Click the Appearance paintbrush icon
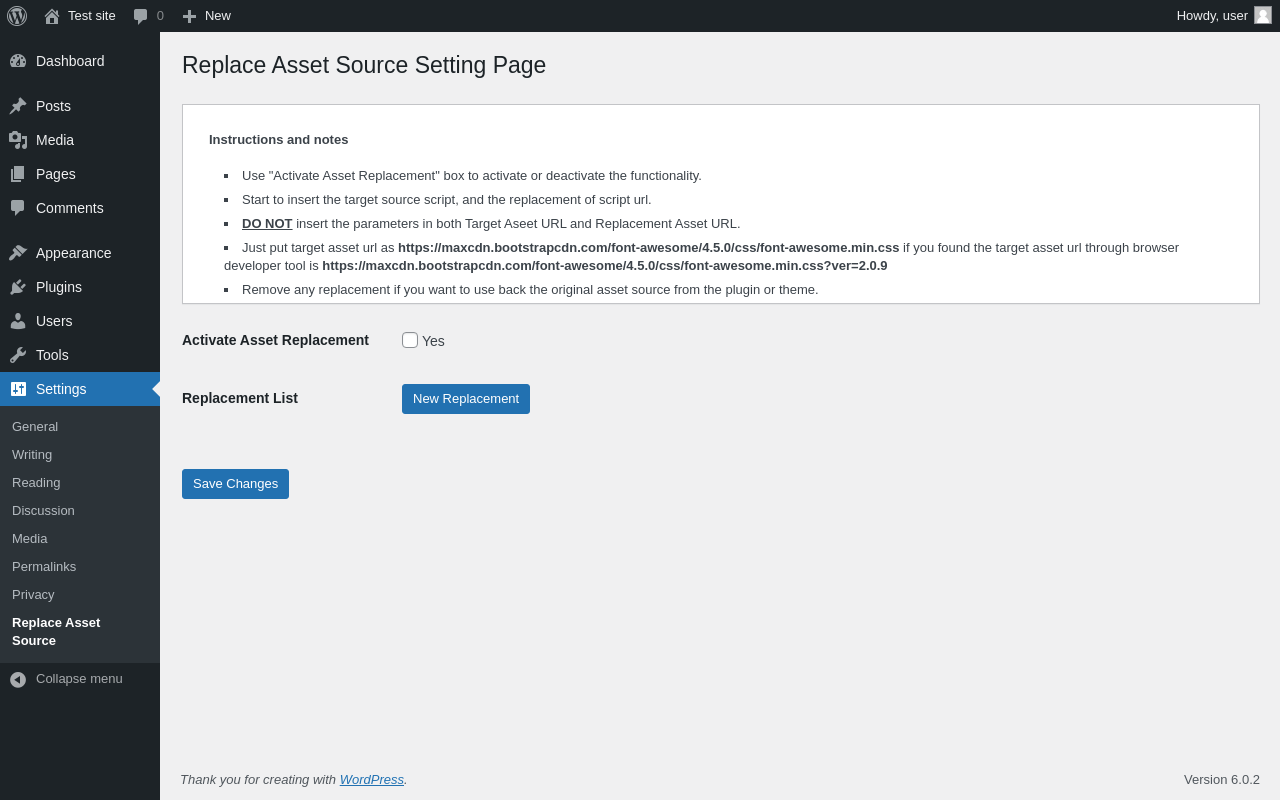 18,253
